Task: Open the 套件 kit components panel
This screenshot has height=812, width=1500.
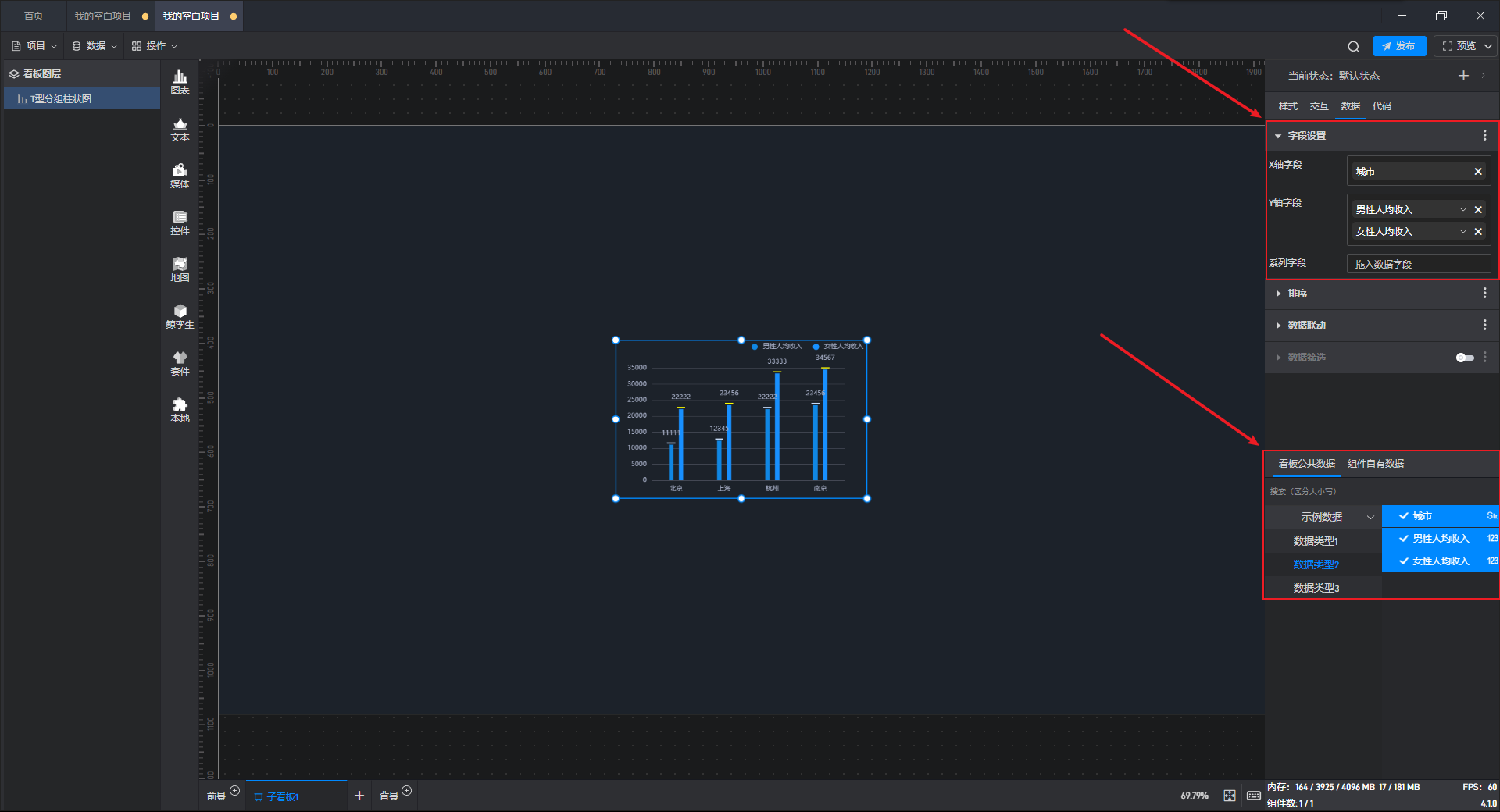Action: click(x=180, y=363)
